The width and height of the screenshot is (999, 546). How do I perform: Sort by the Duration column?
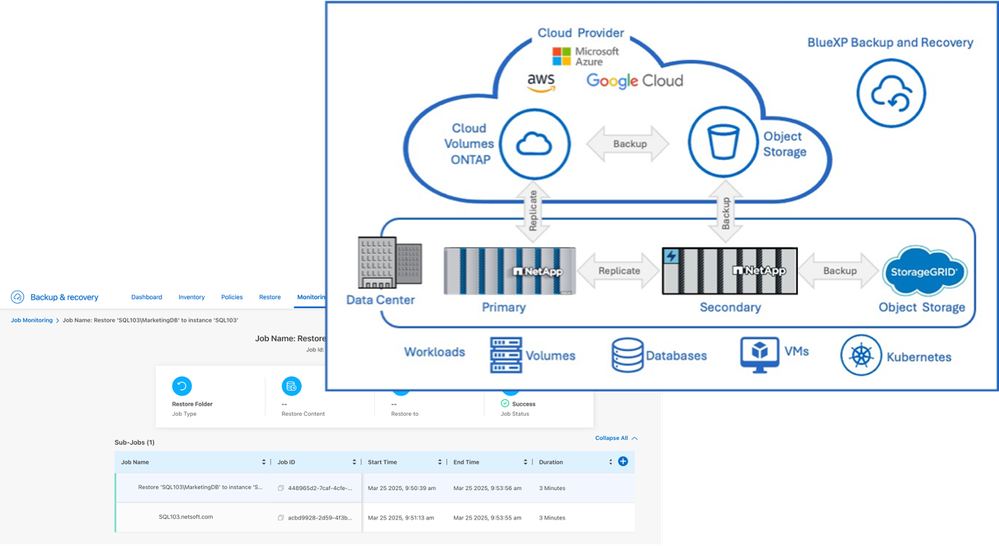tap(610, 462)
